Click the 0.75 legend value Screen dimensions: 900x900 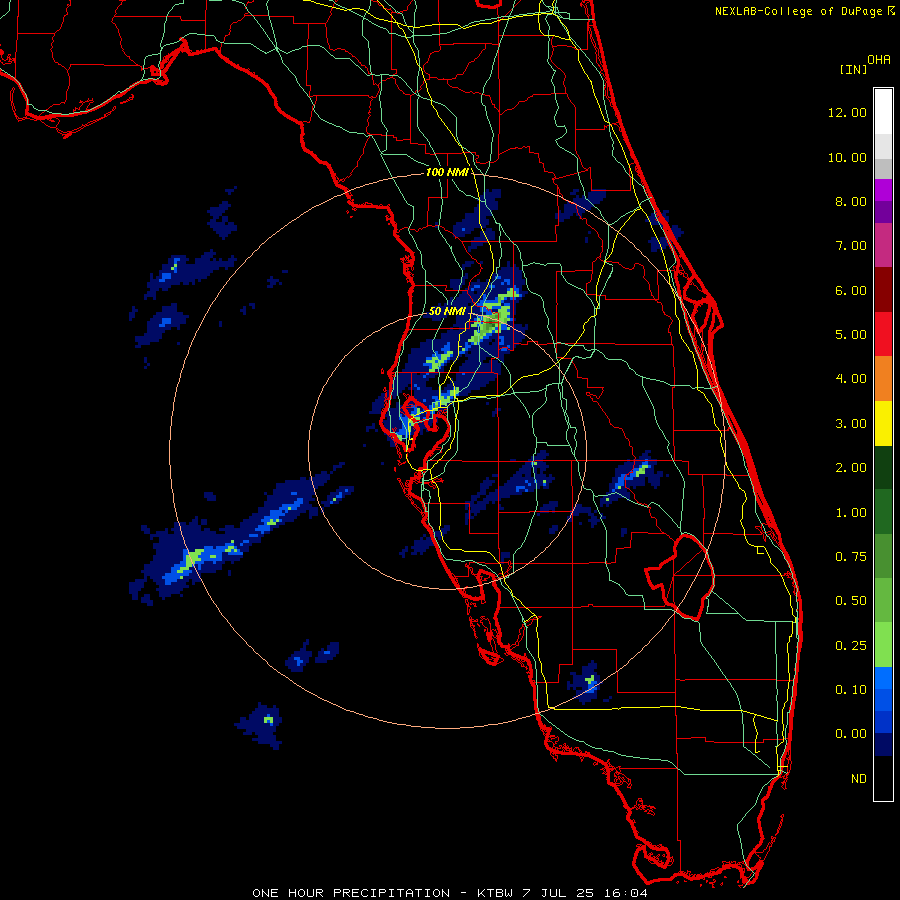point(851,557)
